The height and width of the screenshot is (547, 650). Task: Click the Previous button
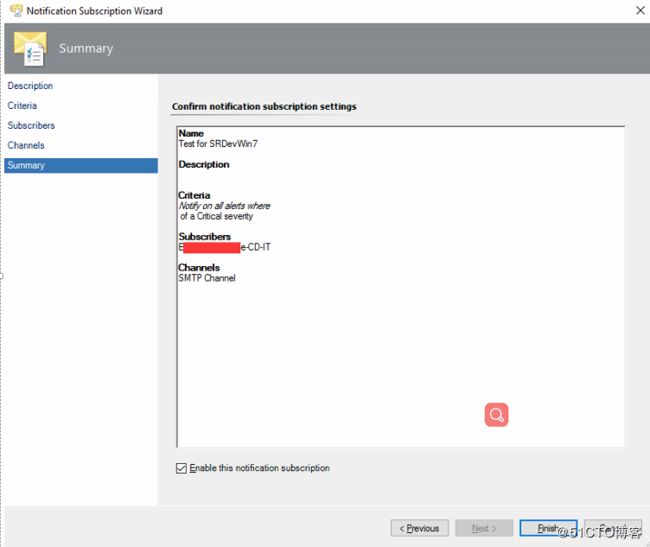pos(419,528)
